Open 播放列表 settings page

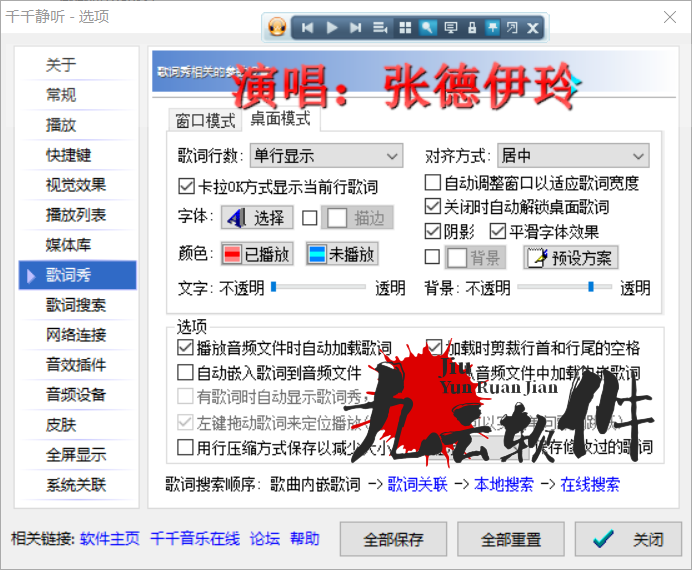[78, 215]
